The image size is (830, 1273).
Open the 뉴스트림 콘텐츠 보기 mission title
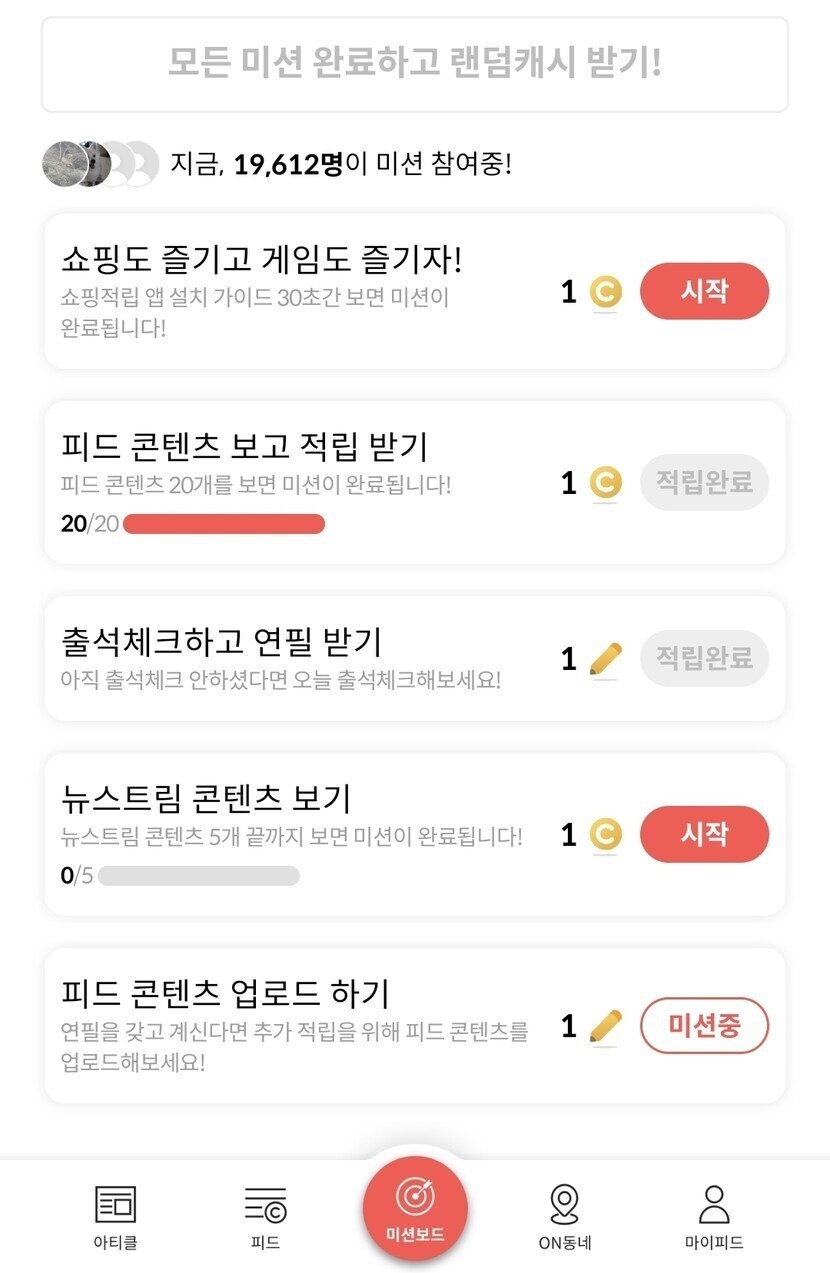click(205, 798)
